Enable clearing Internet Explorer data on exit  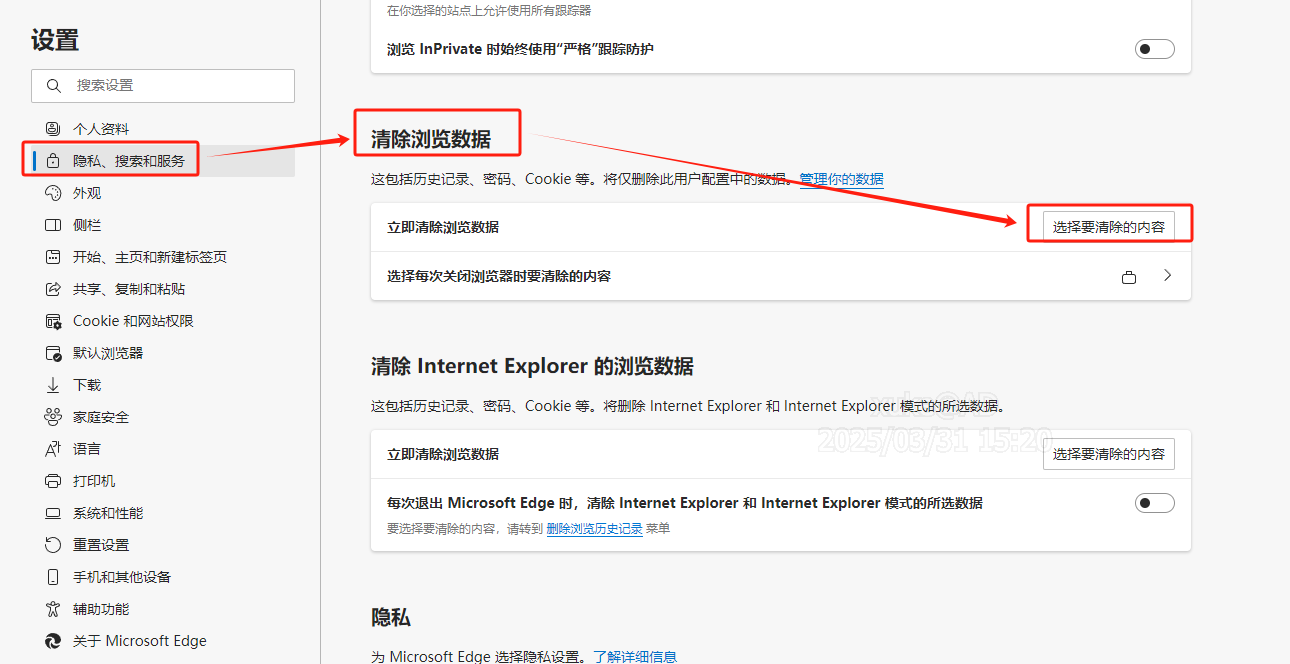coord(1154,503)
